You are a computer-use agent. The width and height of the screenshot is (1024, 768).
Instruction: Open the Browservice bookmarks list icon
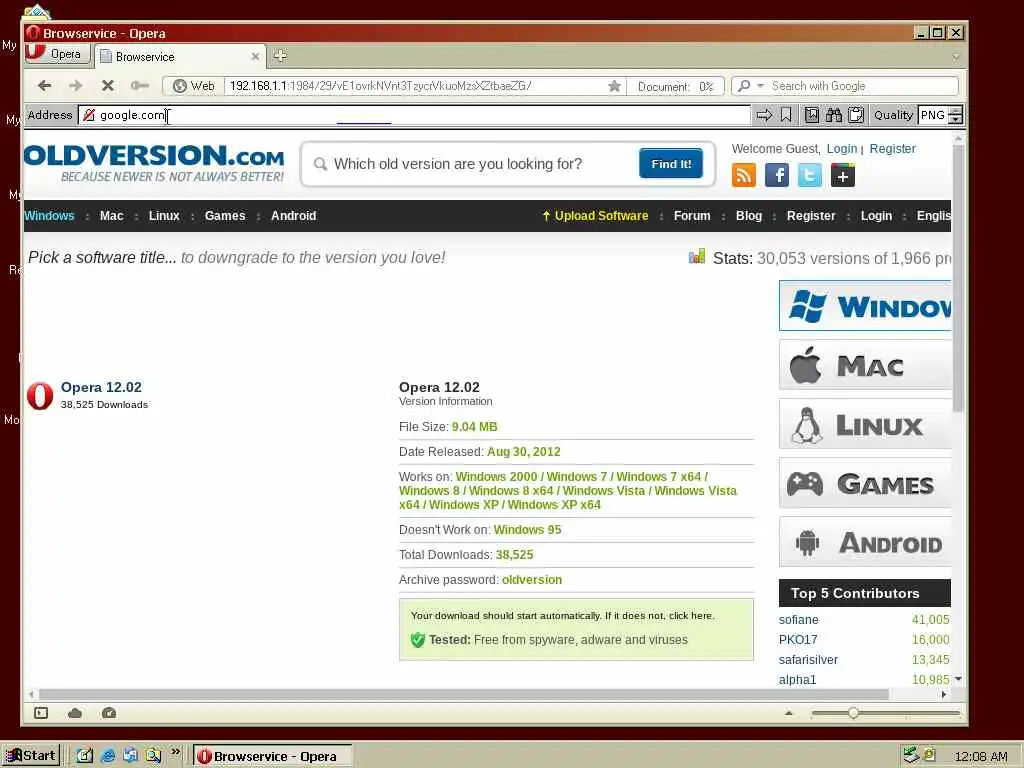(812, 116)
